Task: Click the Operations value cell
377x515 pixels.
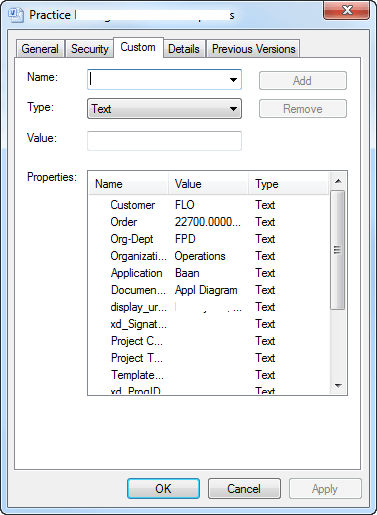Action: pos(200,256)
